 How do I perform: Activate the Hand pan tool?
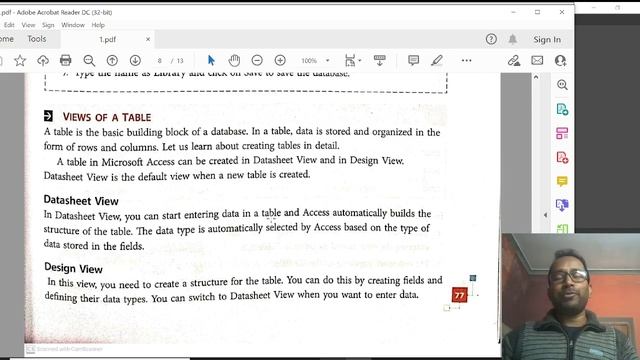(x=234, y=60)
